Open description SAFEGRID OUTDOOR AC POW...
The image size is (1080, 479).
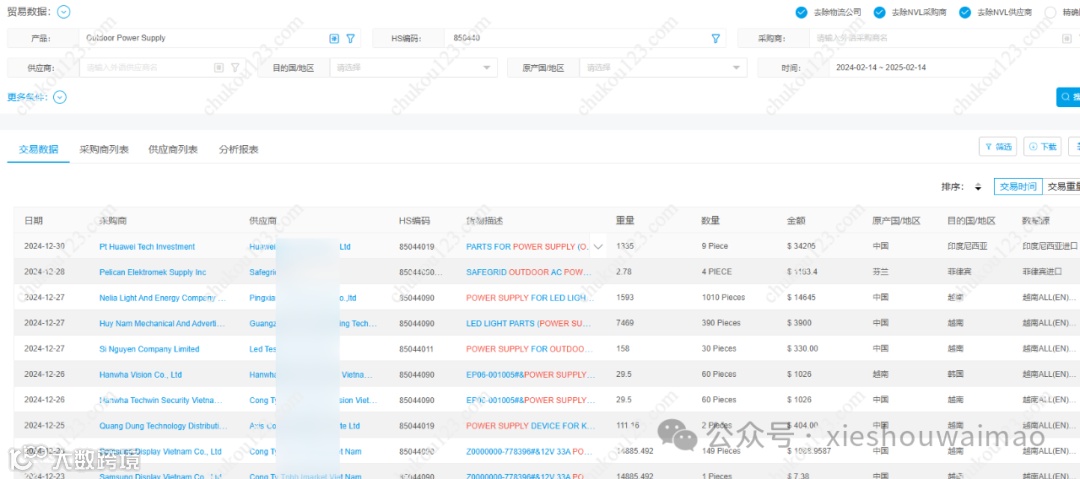click(529, 272)
